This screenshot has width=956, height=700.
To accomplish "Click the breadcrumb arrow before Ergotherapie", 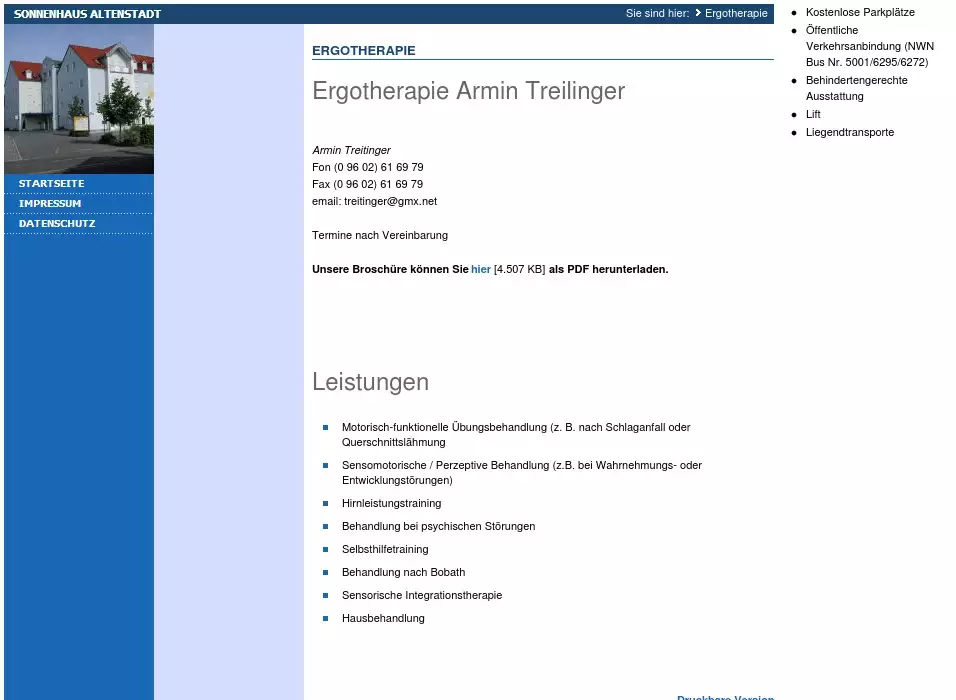I will [698, 14].
